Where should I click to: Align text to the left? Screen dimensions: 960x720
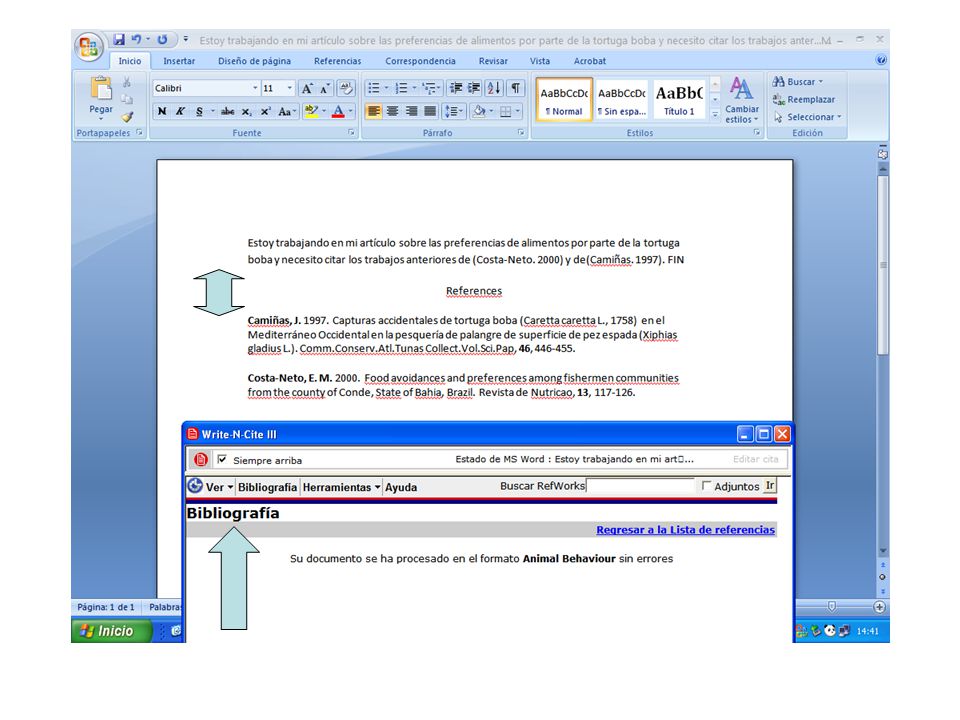pyautogui.click(x=373, y=111)
